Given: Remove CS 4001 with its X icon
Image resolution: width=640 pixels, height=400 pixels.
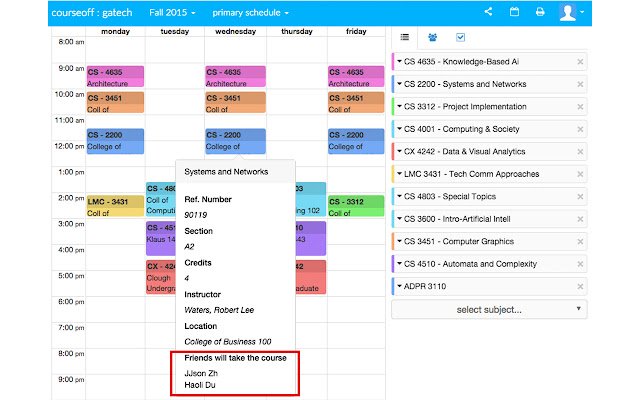Looking at the screenshot, I should click(580, 129).
